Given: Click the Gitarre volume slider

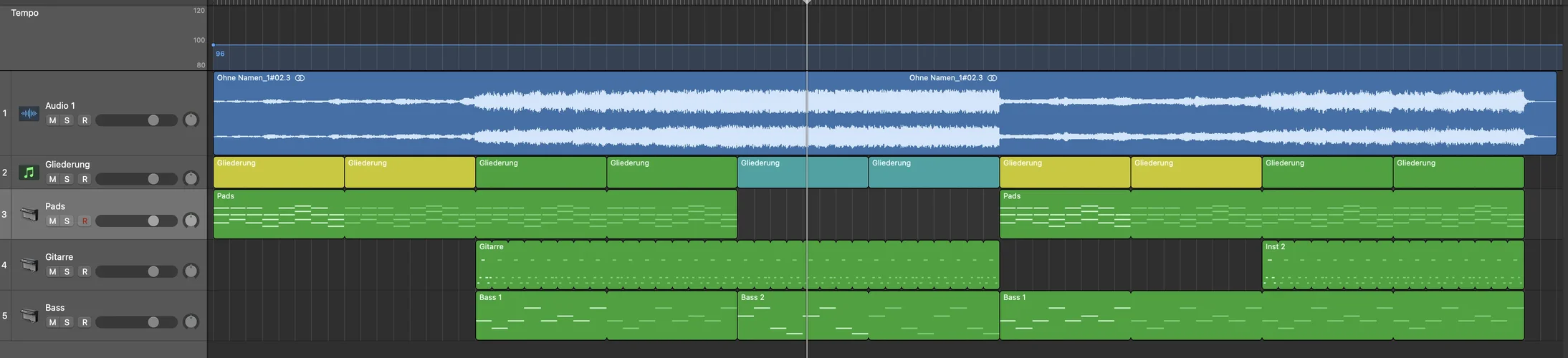Looking at the screenshot, I should point(136,272).
